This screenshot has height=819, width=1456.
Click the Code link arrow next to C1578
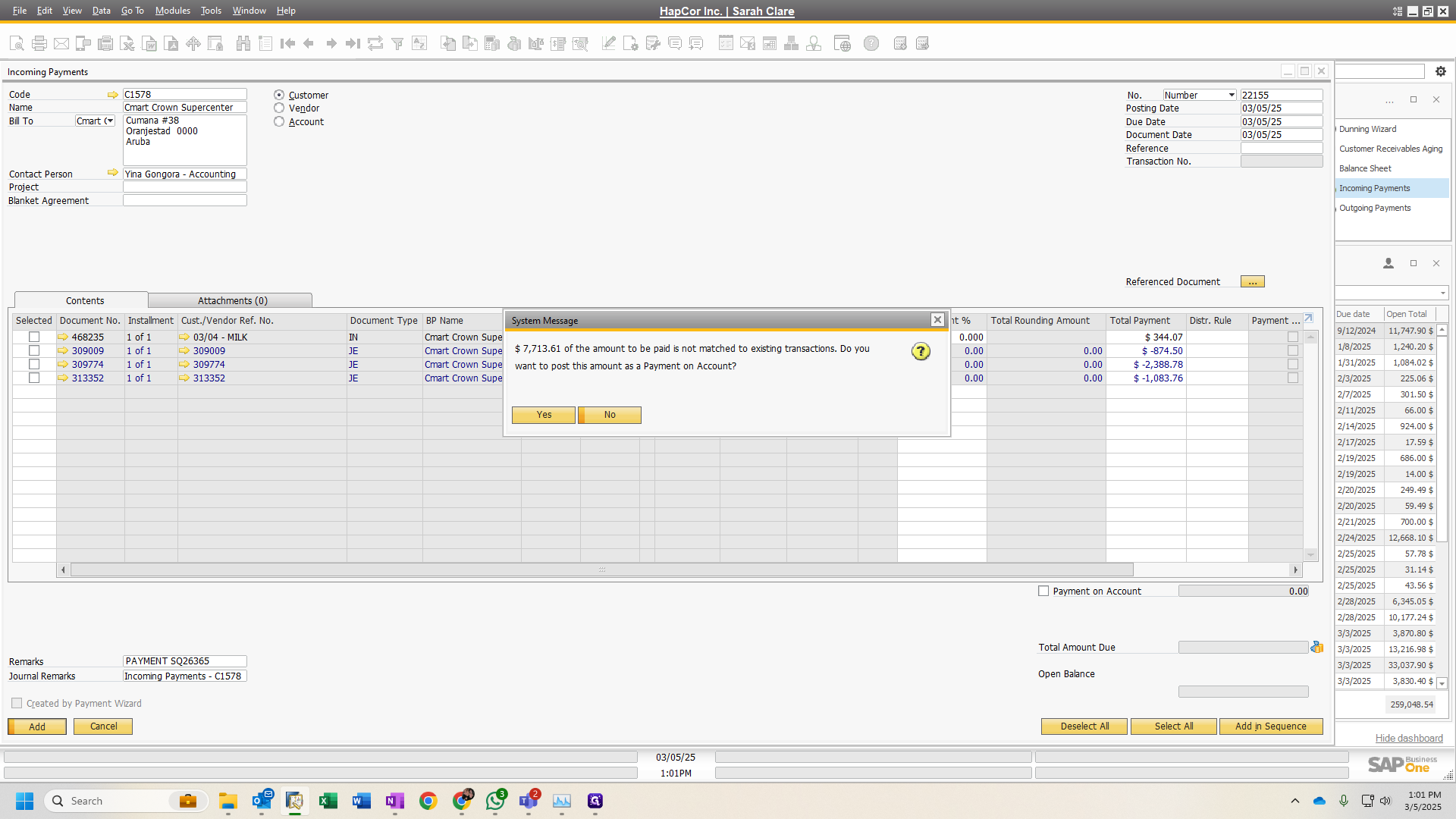coord(113,95)
